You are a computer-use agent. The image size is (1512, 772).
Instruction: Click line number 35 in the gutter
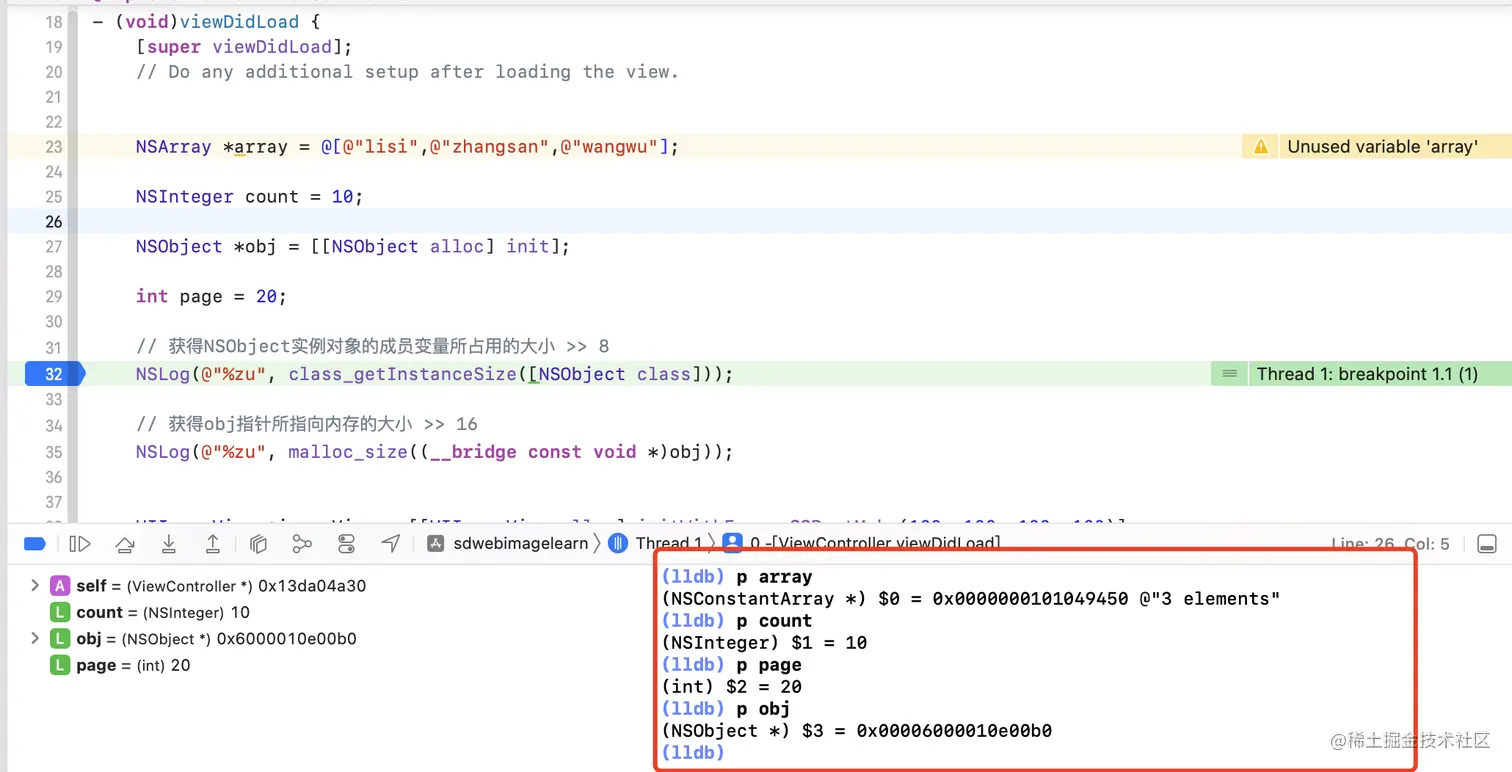click(x=53, y=452)
